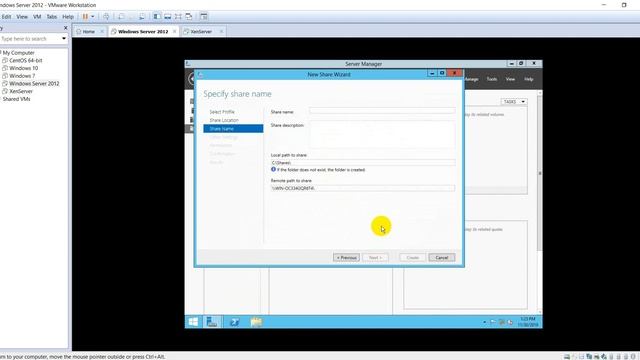640x360 pixels.
Task: Click the Remote path to share field
Action: click(x=362, y=188)
